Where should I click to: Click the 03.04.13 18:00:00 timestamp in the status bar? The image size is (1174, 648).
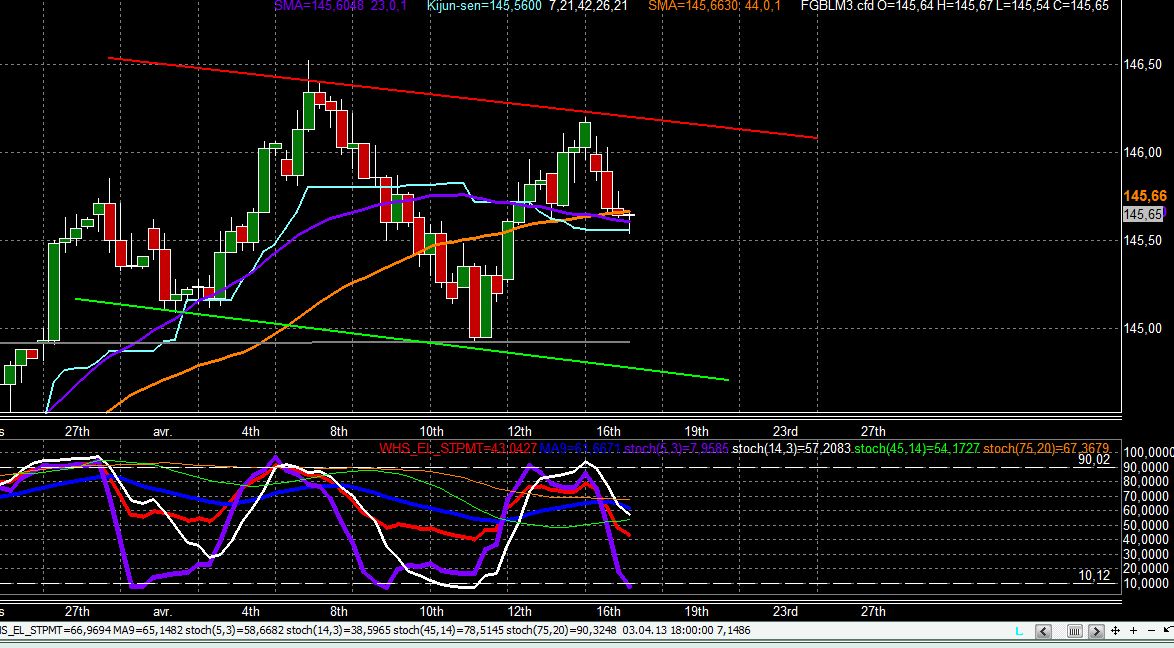[677, 630]
